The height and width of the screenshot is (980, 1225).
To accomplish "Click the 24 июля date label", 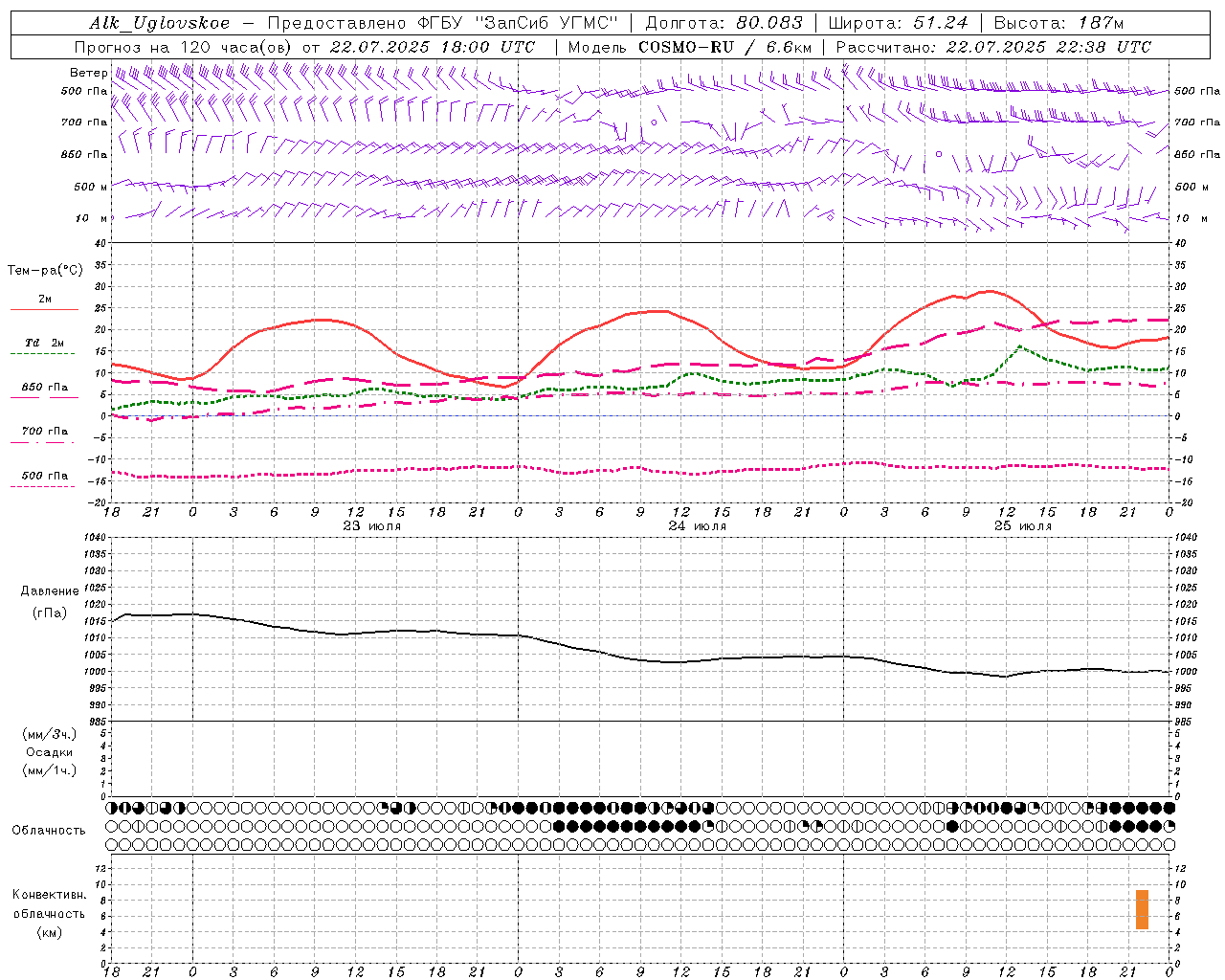I will click(698, 526).
